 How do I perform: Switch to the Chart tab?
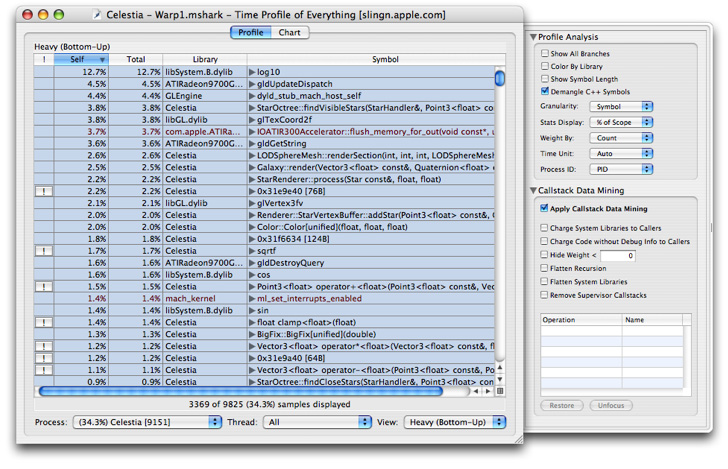(289, 33)
